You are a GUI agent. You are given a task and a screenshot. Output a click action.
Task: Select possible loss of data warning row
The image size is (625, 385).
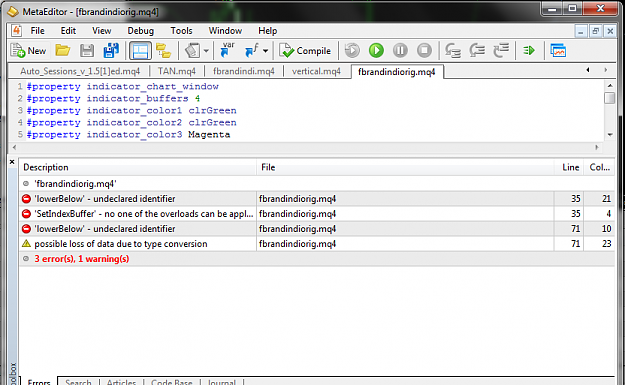[x=317, y=244]
